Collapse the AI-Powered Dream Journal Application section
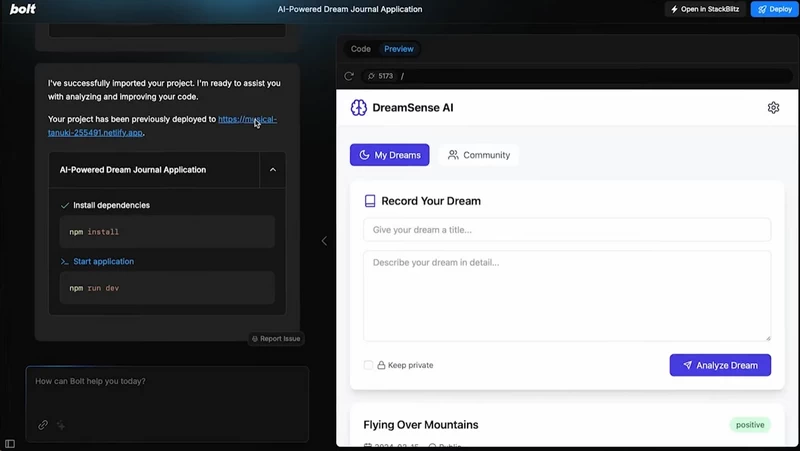Image resolution: width=800 pixels, height=451 pixels. click(272, 170)
